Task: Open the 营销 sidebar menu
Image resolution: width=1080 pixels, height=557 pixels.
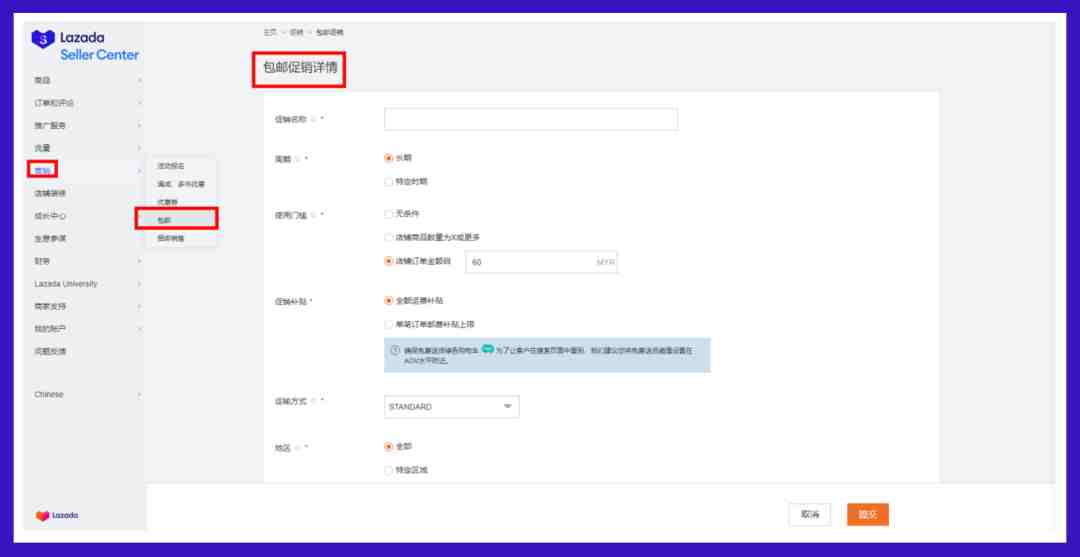Action: (x=43, y=170)
